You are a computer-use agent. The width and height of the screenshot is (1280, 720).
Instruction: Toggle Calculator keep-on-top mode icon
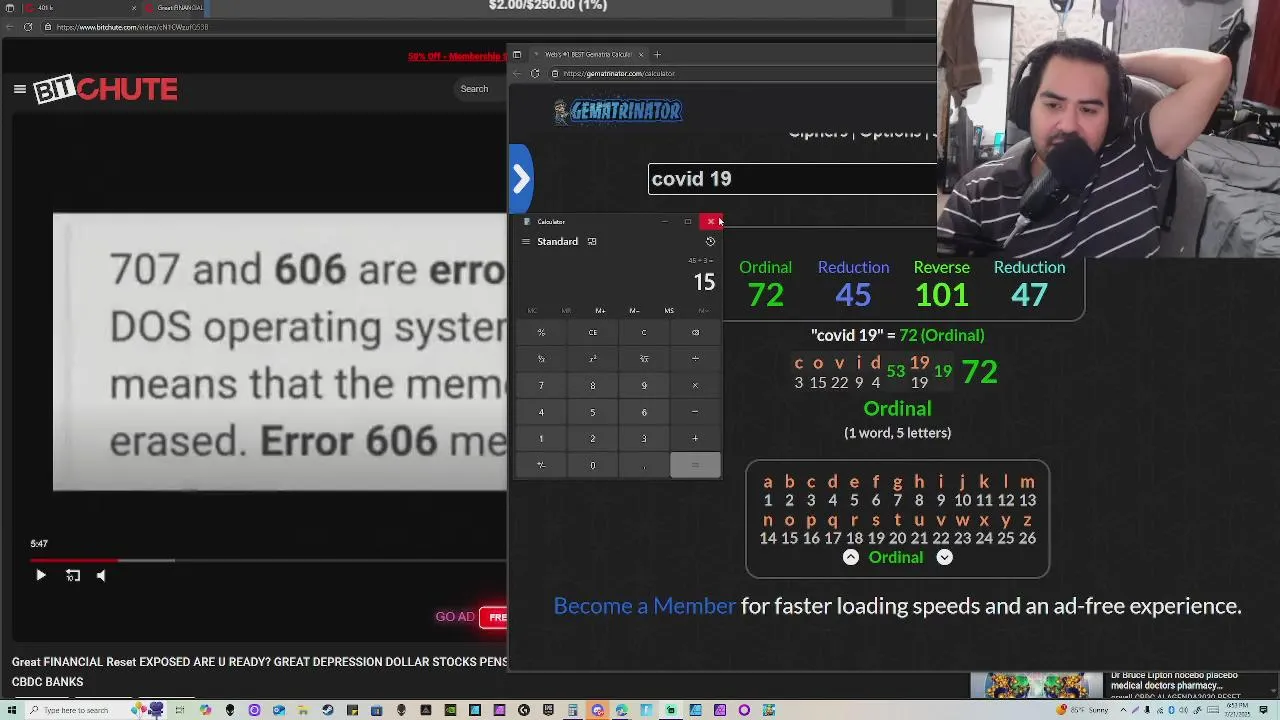pyautogui.click(x=592, y=241)
